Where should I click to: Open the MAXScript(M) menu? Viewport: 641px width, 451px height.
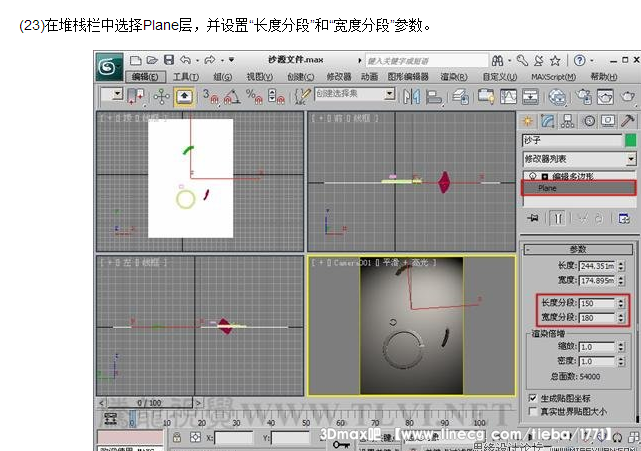554,77
